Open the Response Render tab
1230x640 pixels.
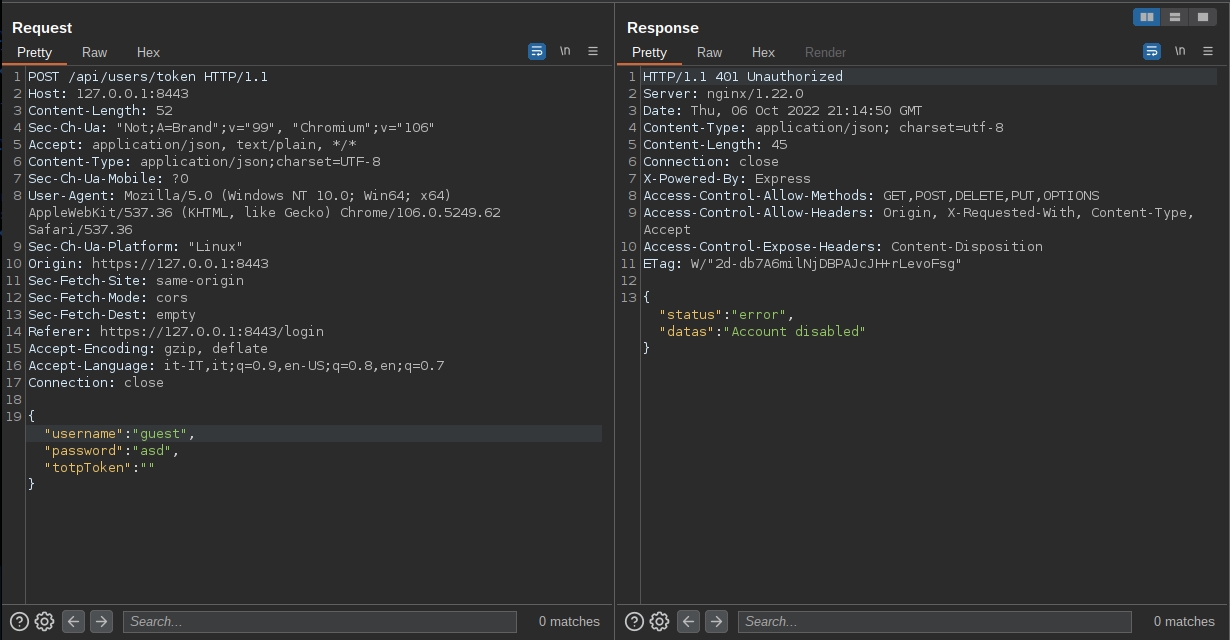[825, 52]
